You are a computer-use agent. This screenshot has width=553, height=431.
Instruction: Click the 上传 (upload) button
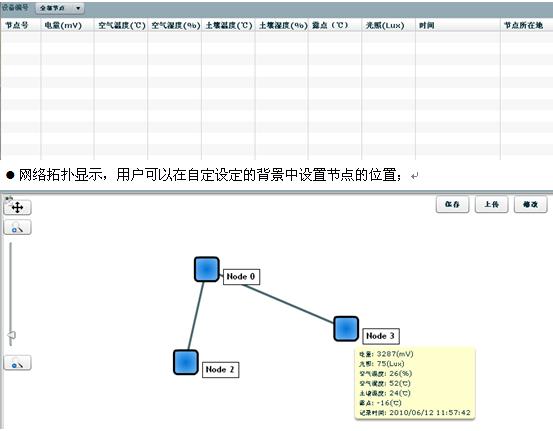[492, 205]
